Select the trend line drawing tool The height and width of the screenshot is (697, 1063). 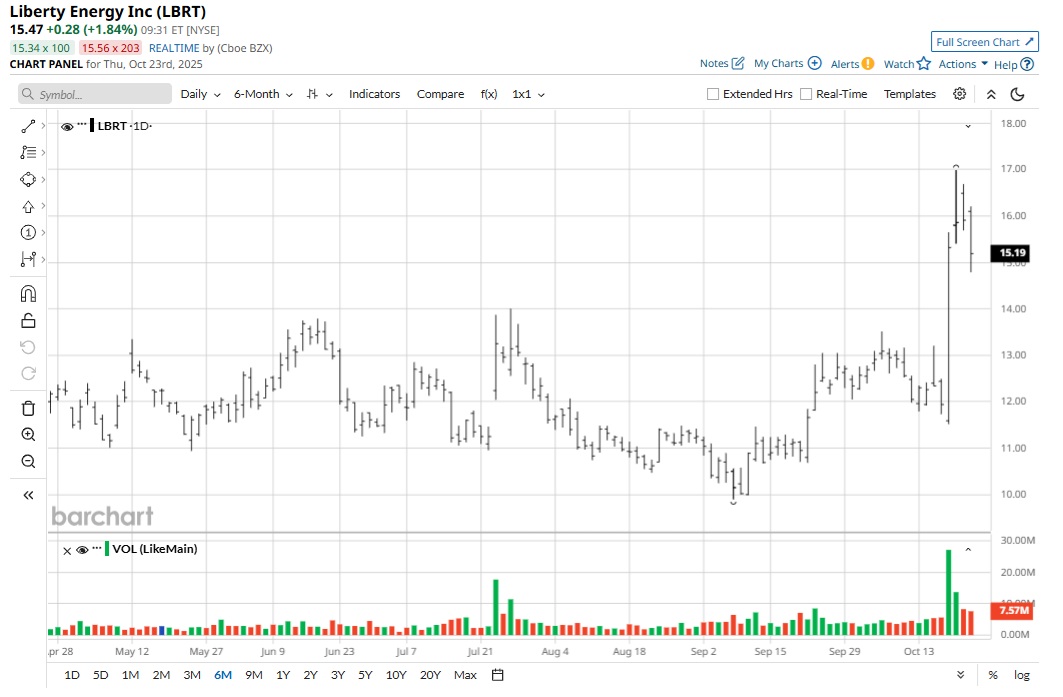28,126
